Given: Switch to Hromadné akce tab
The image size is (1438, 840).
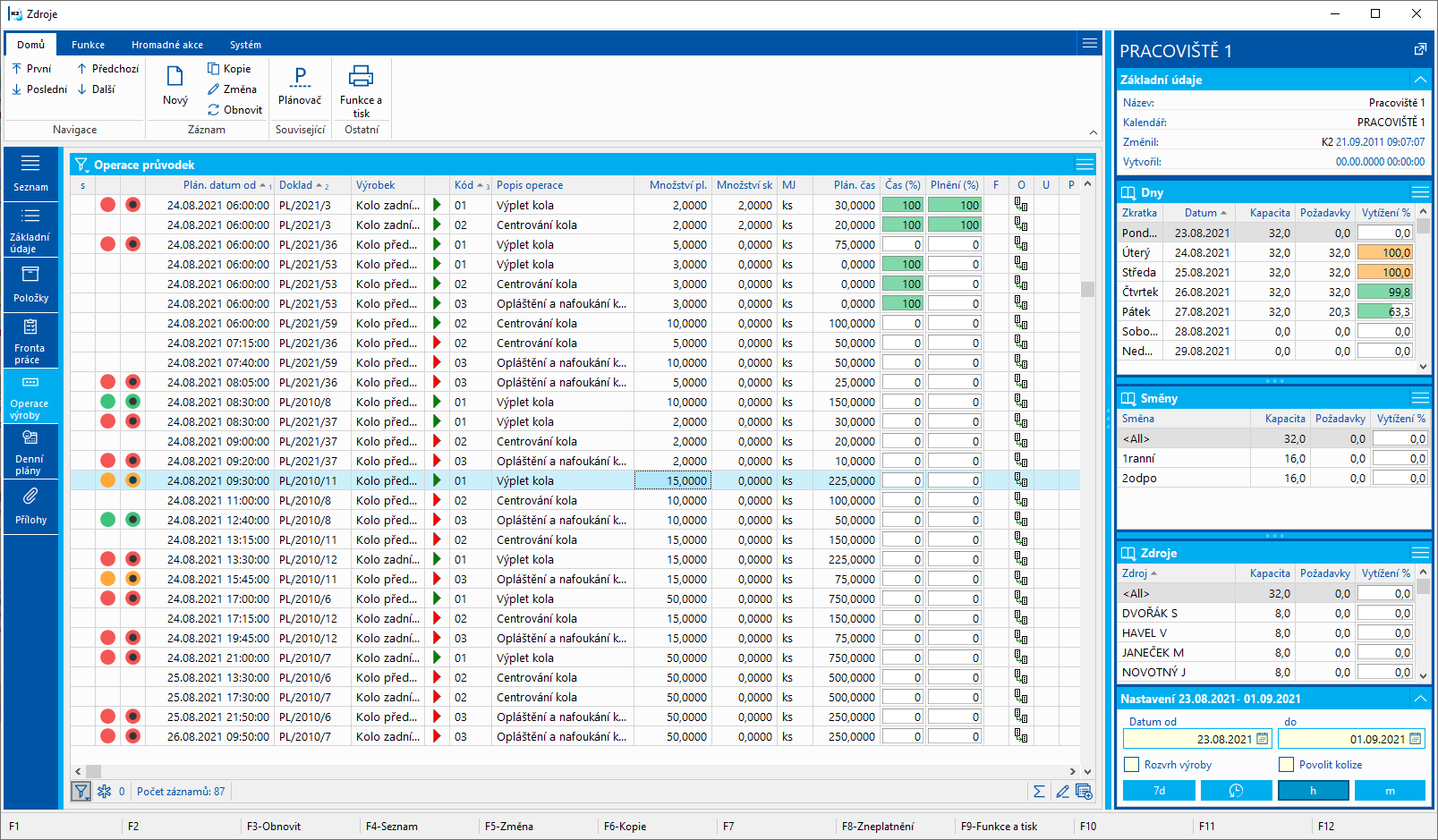Looking at the screenshot, I should pyautogui.click(x=166, y=45).
